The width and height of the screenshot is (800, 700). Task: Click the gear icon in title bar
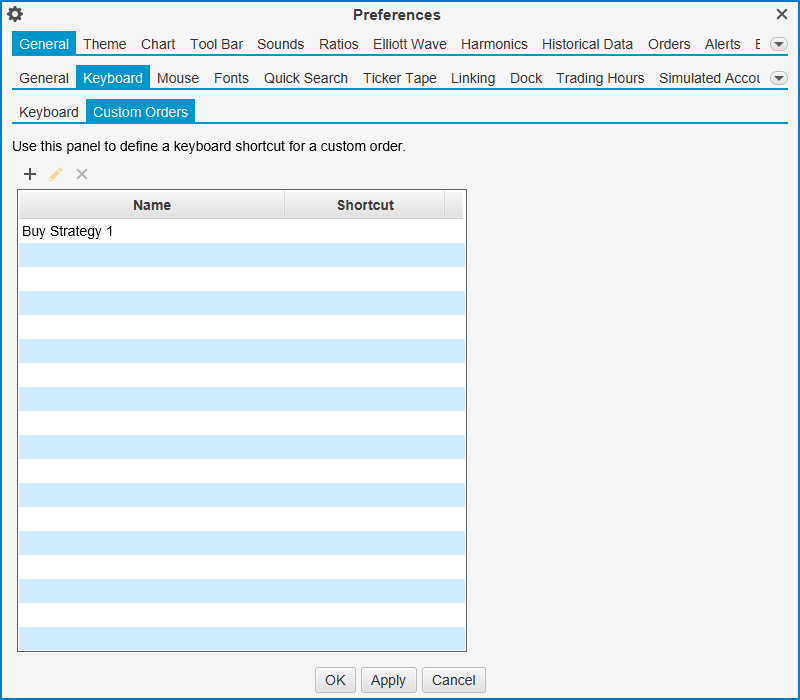coord(15,14)
